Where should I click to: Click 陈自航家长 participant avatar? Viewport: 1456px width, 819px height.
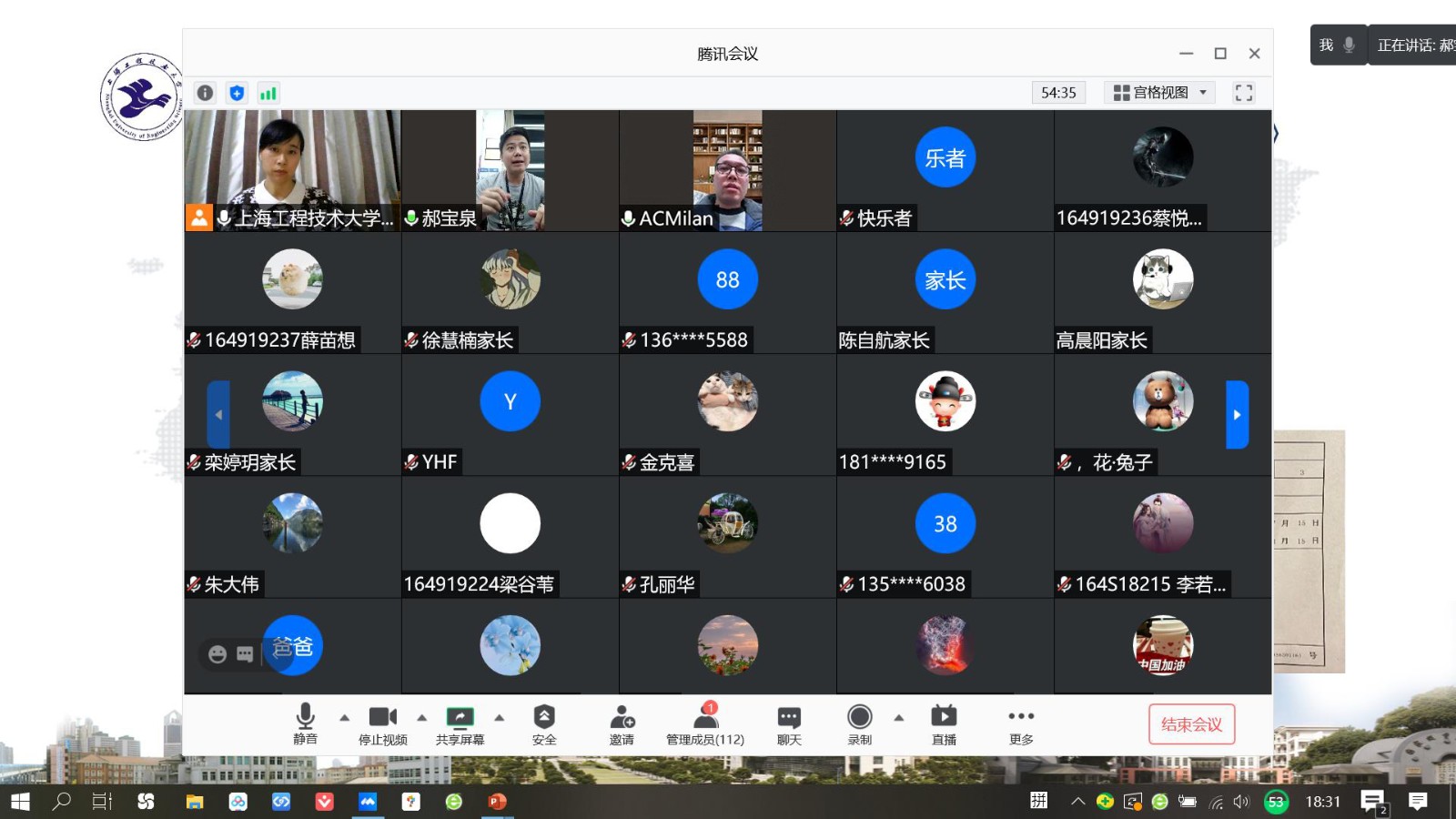(x=945, y=279)
